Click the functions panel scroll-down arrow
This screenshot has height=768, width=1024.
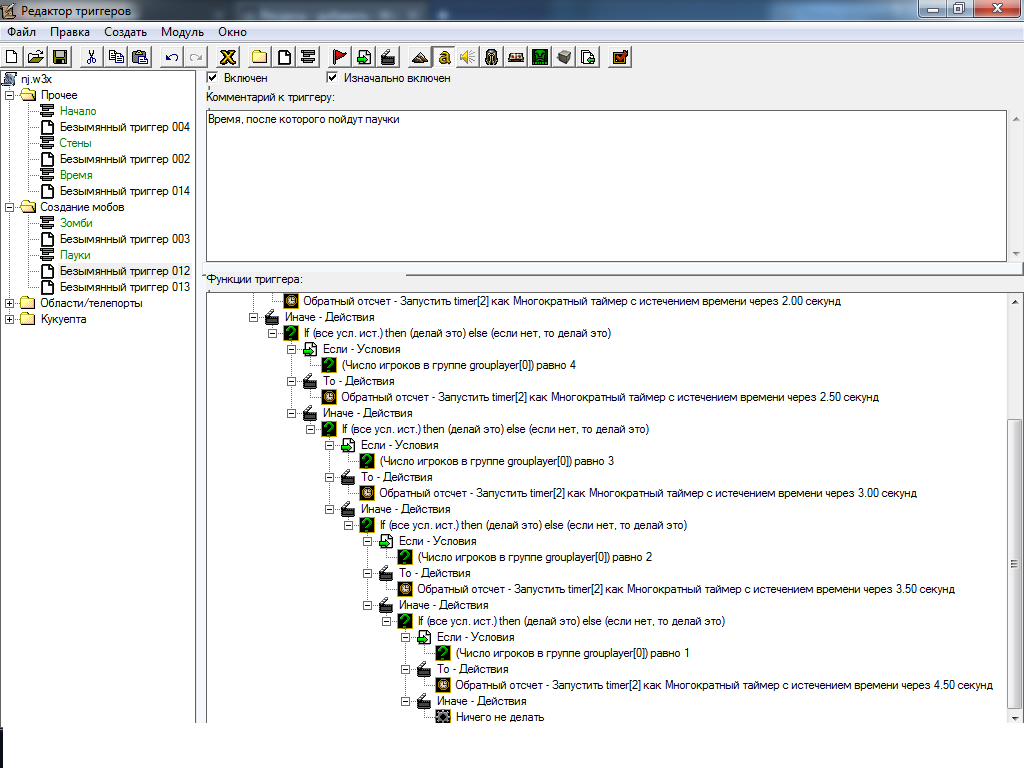(1015, 718)
